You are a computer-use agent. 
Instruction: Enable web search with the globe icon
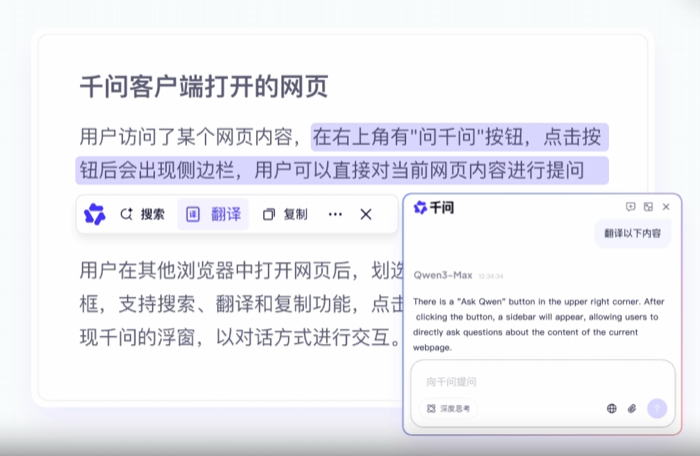tap(612, 408)
